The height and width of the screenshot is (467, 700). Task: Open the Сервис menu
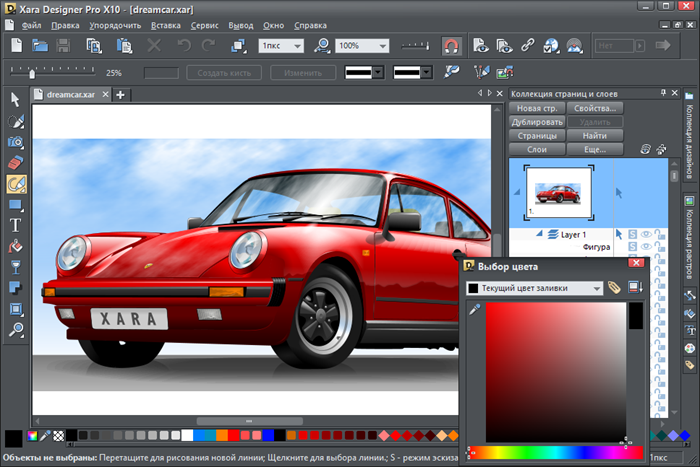tap(204, 25)
